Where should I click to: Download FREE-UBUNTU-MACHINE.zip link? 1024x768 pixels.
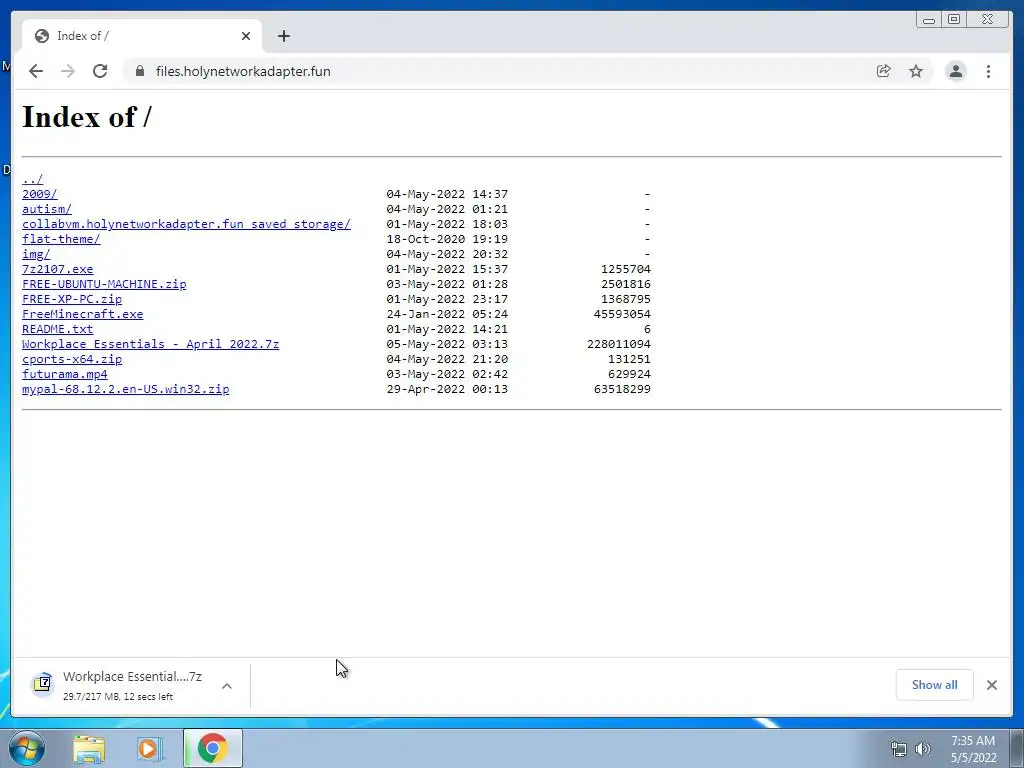104,284
